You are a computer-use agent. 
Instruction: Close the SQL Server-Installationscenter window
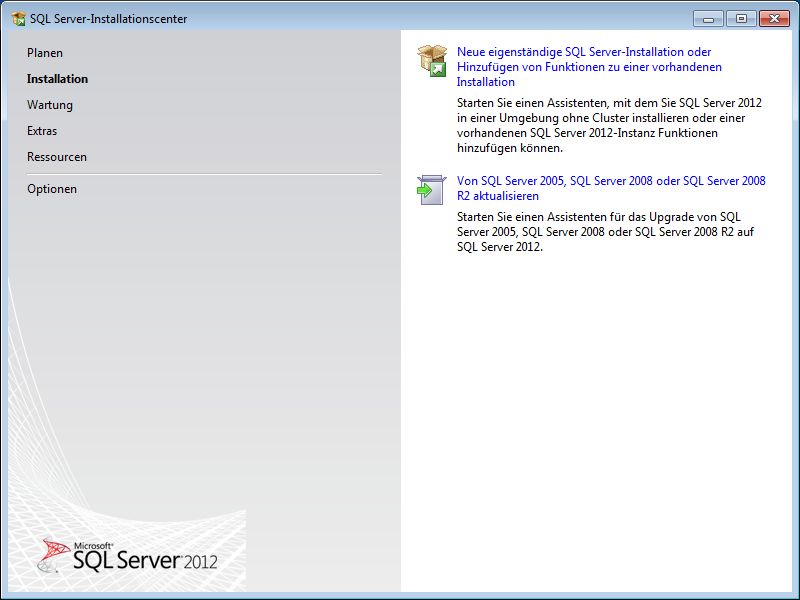[774, 19]
